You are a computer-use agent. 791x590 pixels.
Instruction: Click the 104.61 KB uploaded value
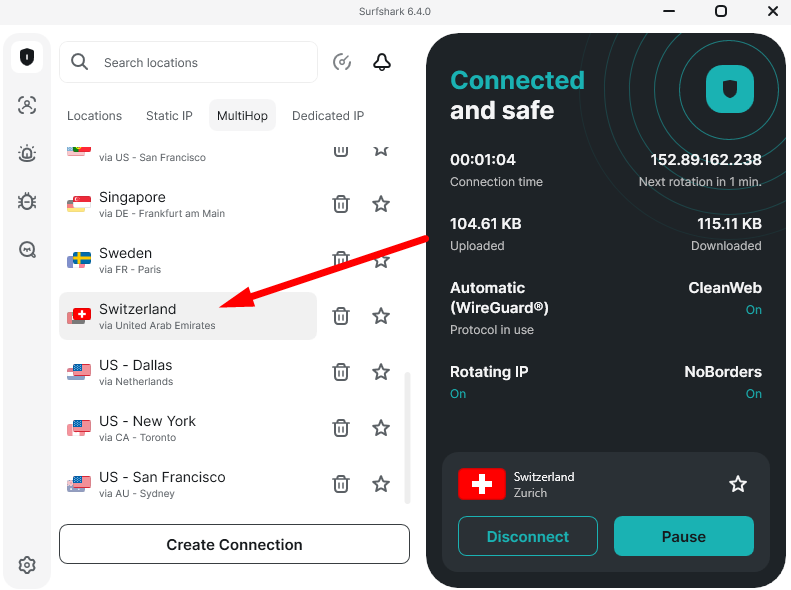click(485, 224)
